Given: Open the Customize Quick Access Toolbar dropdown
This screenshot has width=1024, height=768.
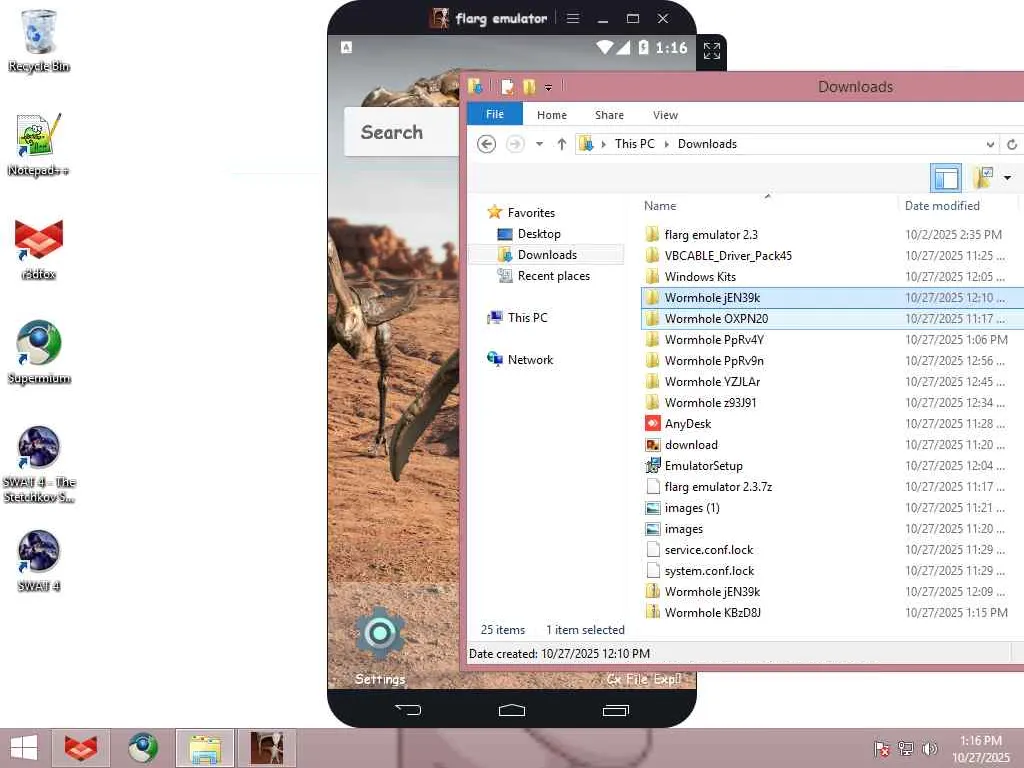Looking at the screenshot, I should [x=549, y=87].
